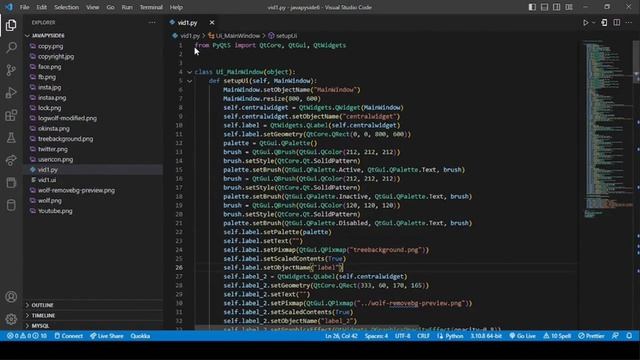
Task: Open the Extensions view
Action: click(x=11, y=116)
